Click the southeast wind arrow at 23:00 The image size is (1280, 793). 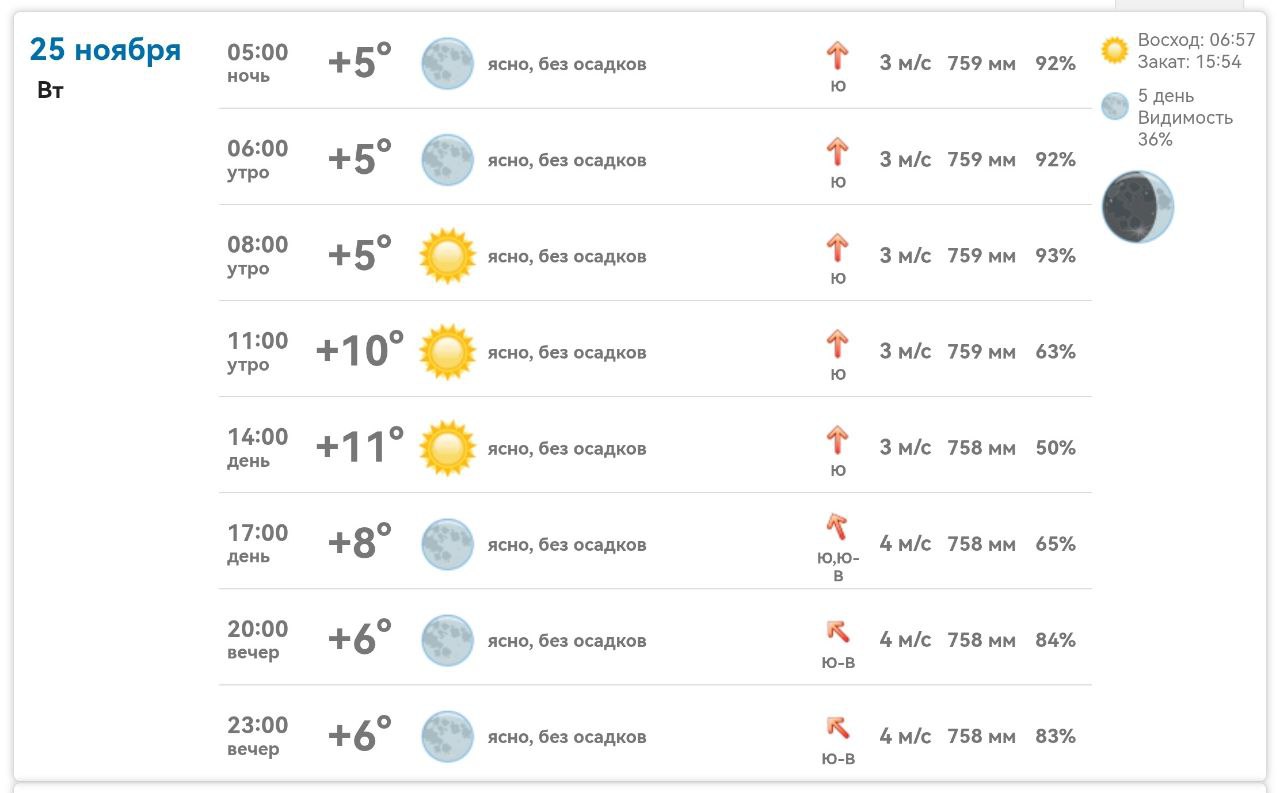click(837, 727)
